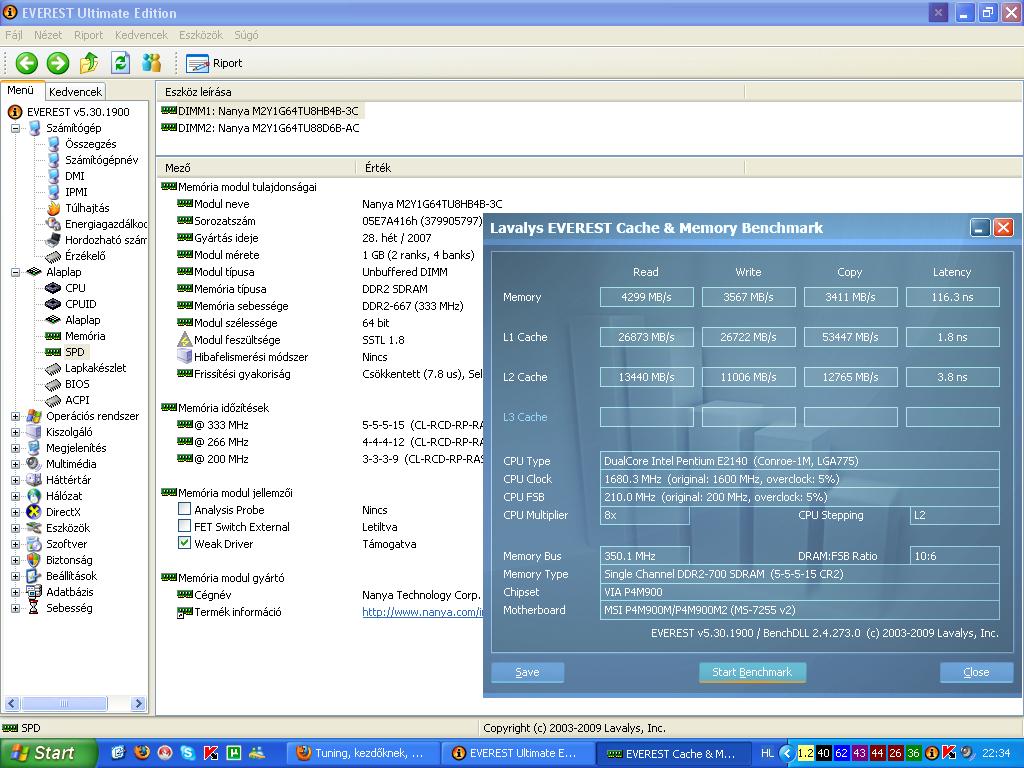Collapse the Számítógép tree node
The height and width of the screenshot is (768, 1024).
pos(15,128)
